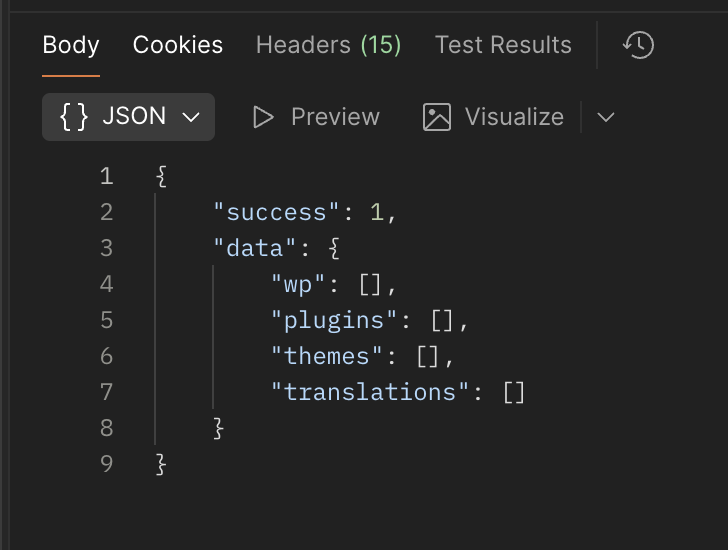Expand the chevron dropdown beside Visualize

[x=605, y=117]
